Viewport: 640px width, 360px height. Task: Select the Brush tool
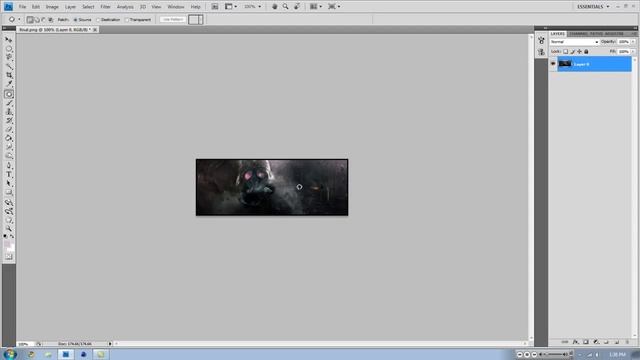[x=9, y=103]
